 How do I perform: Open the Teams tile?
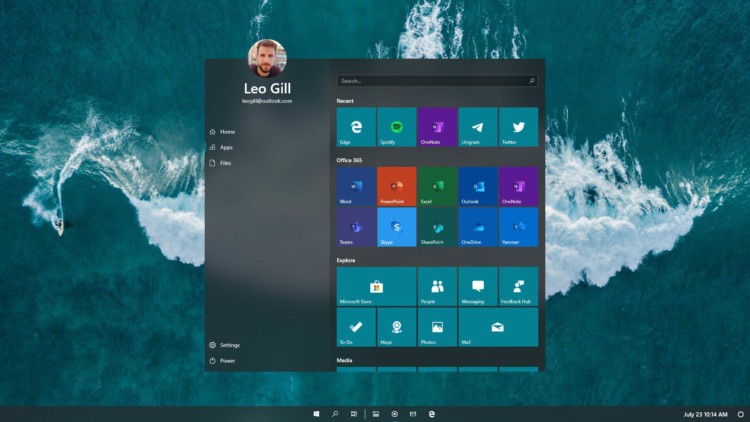click(356, 227)
